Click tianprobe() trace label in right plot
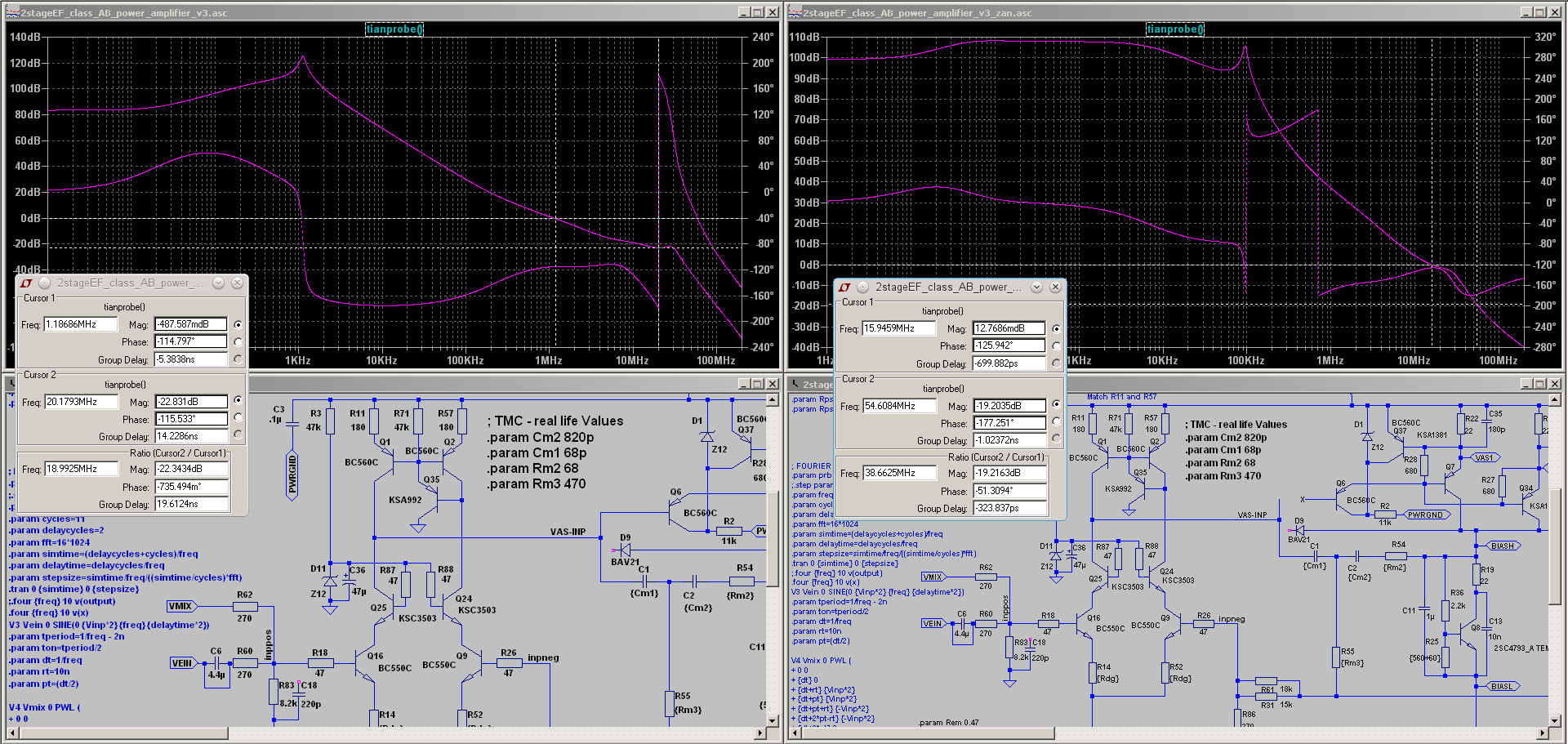Image resolution: width=1568 pixels, height=744 pixels. (x=1175, y=29)
